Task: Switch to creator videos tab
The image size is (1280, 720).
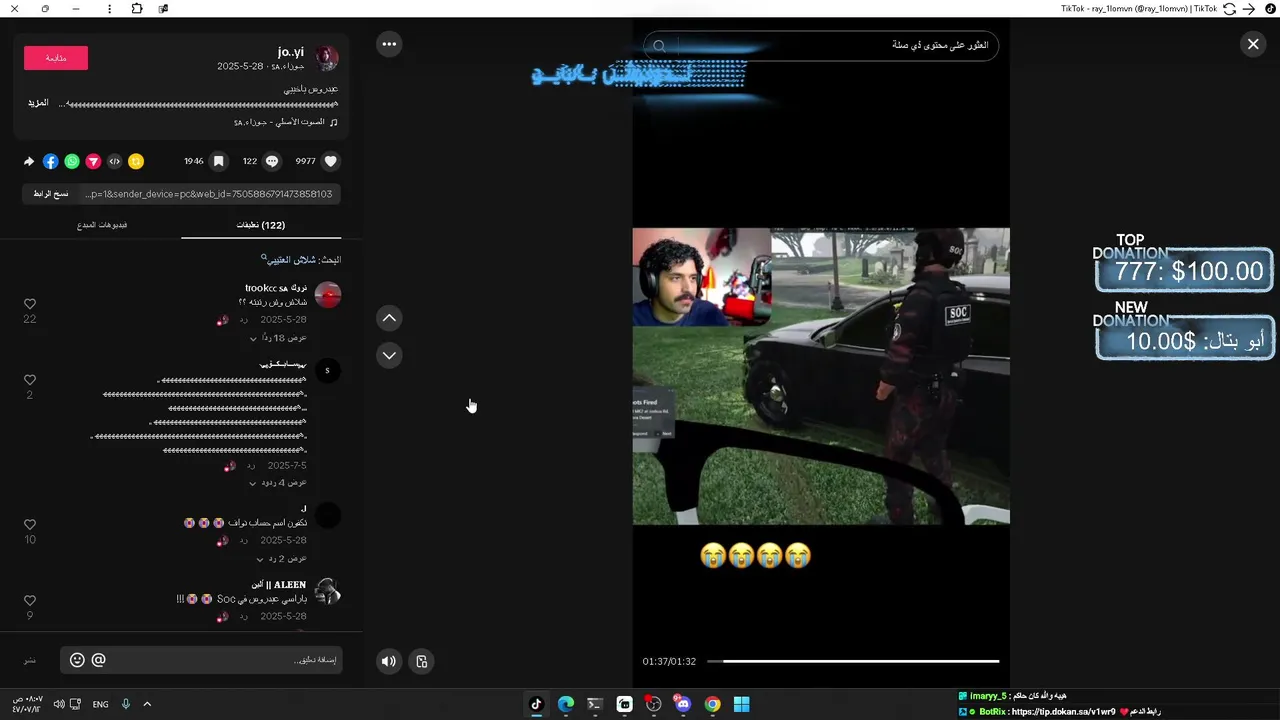Action: point(102,225)
